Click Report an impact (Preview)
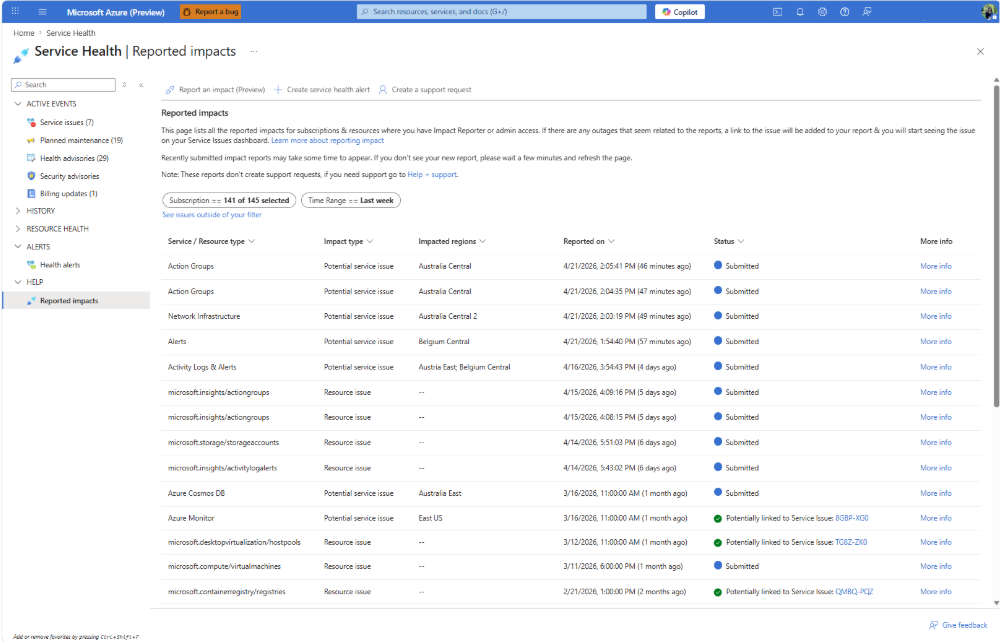Viewport: 1000px width, 642px height. (x=216, y=90)
